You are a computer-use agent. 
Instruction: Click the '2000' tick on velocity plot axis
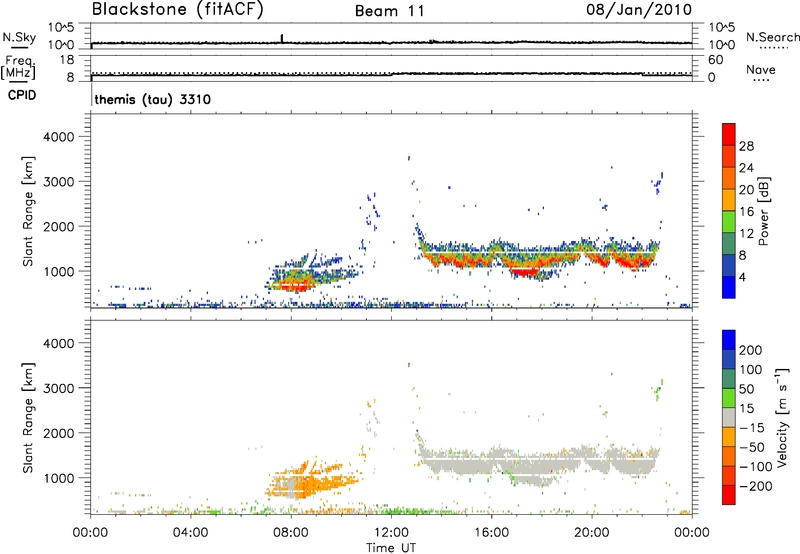tap(59, 433)
